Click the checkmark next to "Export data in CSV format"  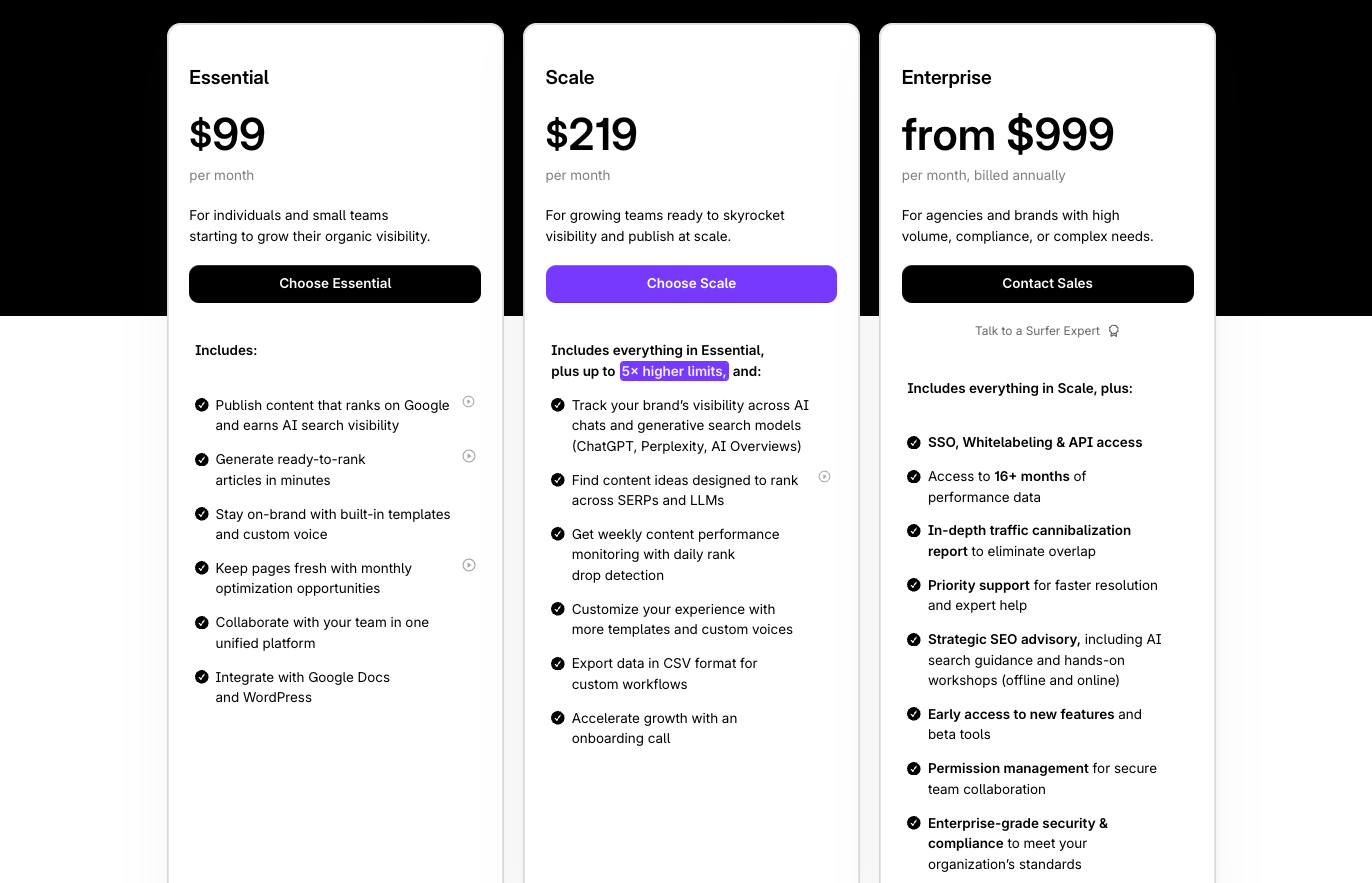click(x=557, y=662)
